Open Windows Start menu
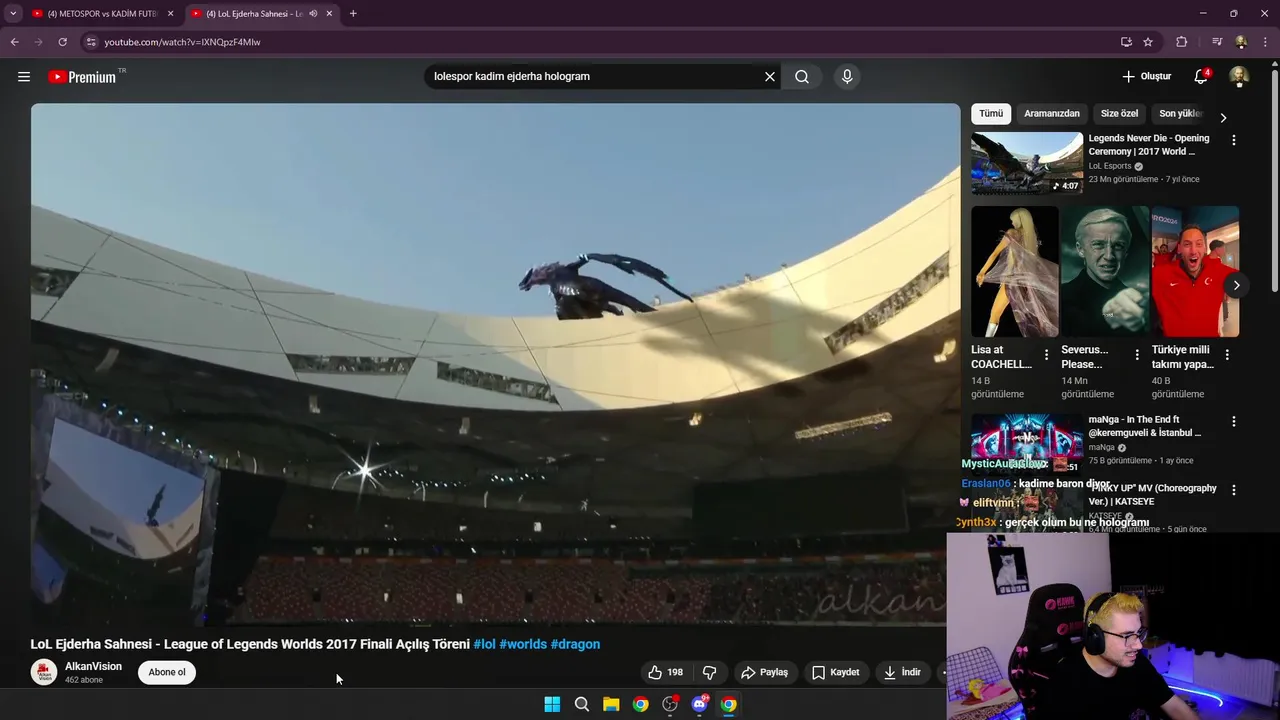This screenshot has height=720, width=1280. point(552,704)
